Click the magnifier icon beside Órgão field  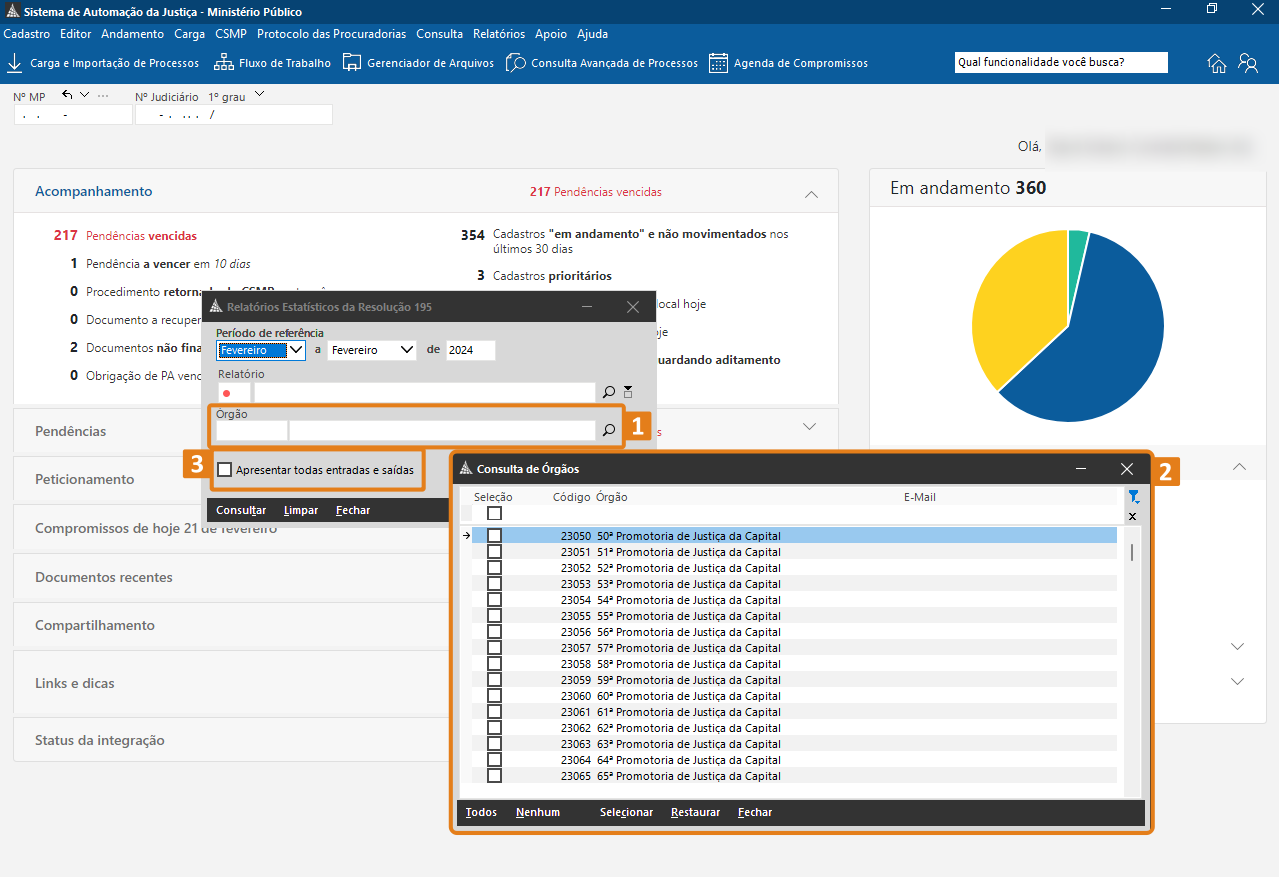(x=609, y=431)
